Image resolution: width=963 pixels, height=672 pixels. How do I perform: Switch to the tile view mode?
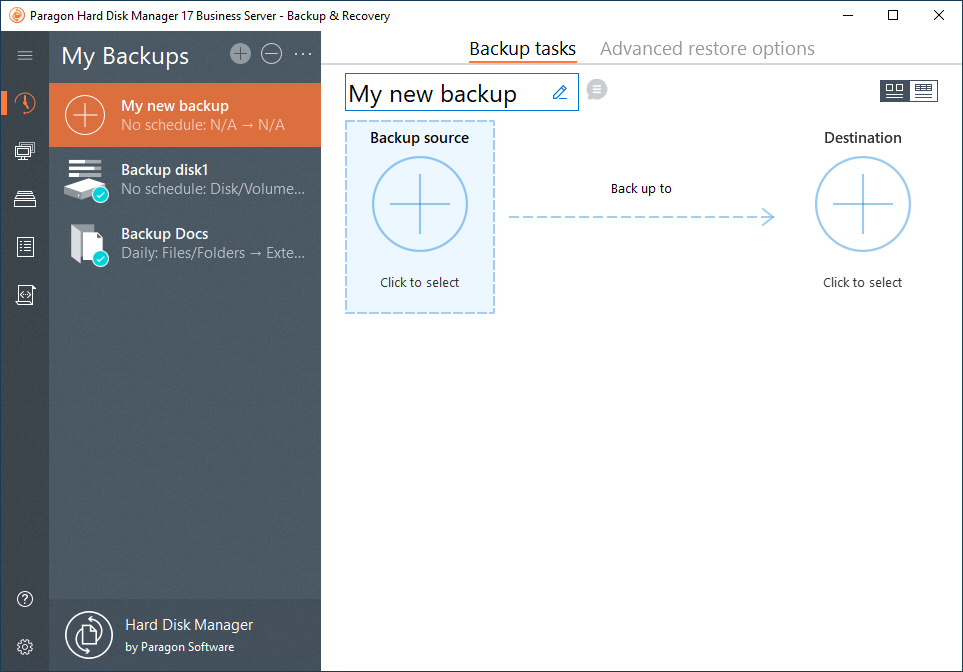click(894, 91)
